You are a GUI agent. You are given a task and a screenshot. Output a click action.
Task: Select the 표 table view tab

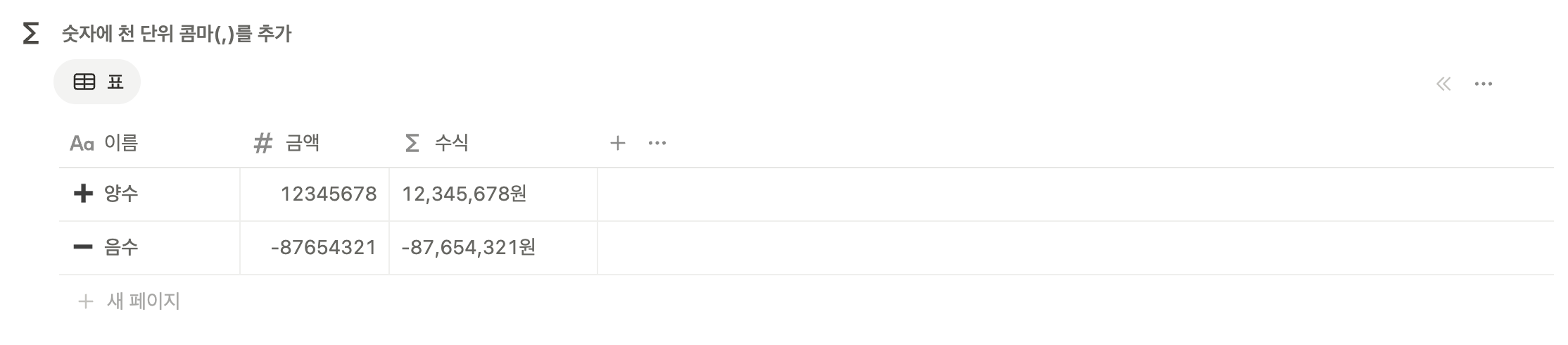pos(97,82)
